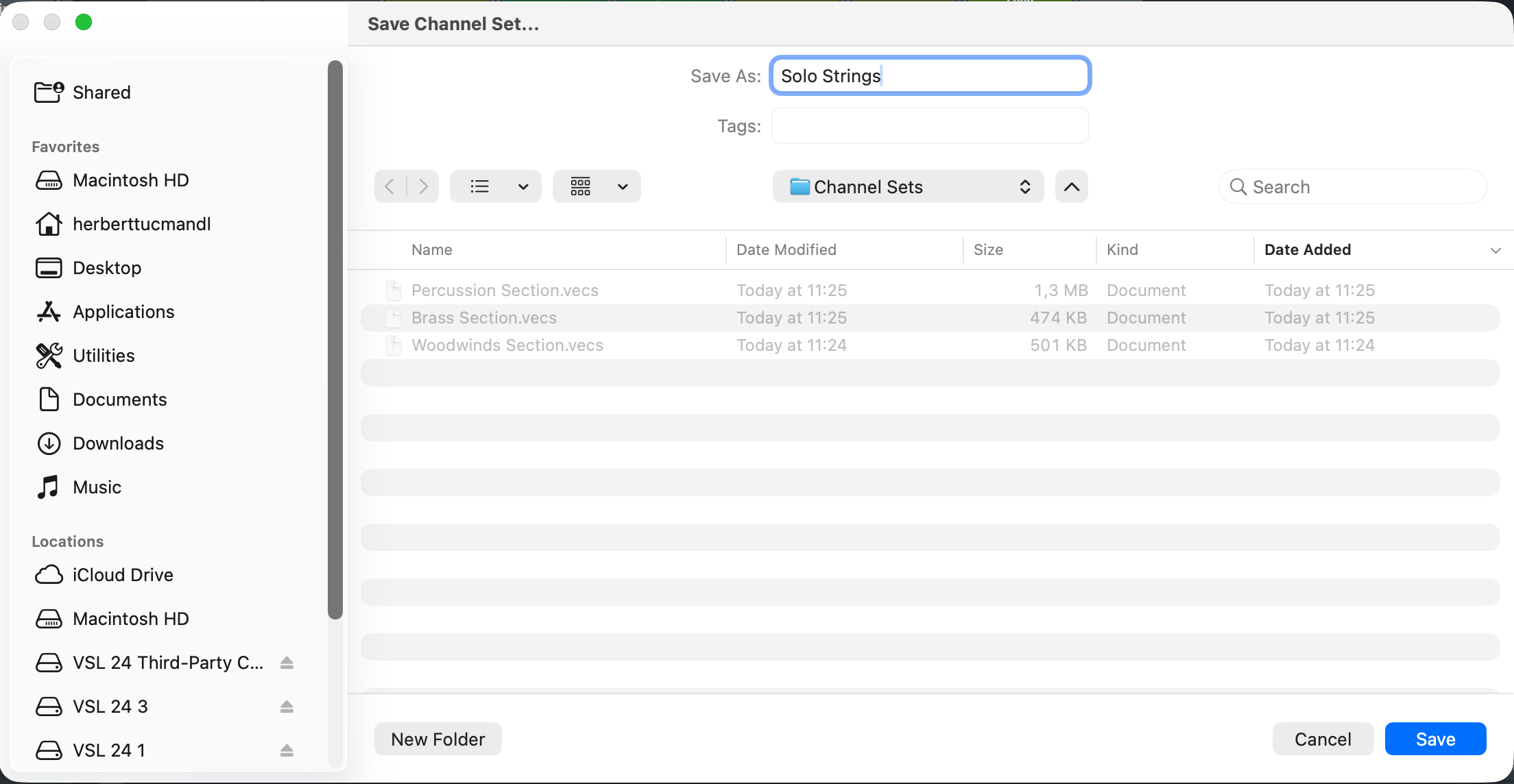The width and height of the screenshot is (1514, 784).
Task: Cancel the Save Channel Set dialog
Action: [1322, 739]
